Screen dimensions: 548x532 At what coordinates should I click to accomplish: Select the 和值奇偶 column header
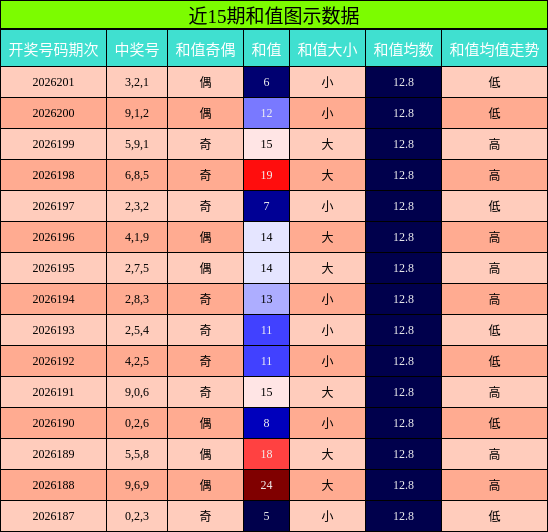coord(206,49)
